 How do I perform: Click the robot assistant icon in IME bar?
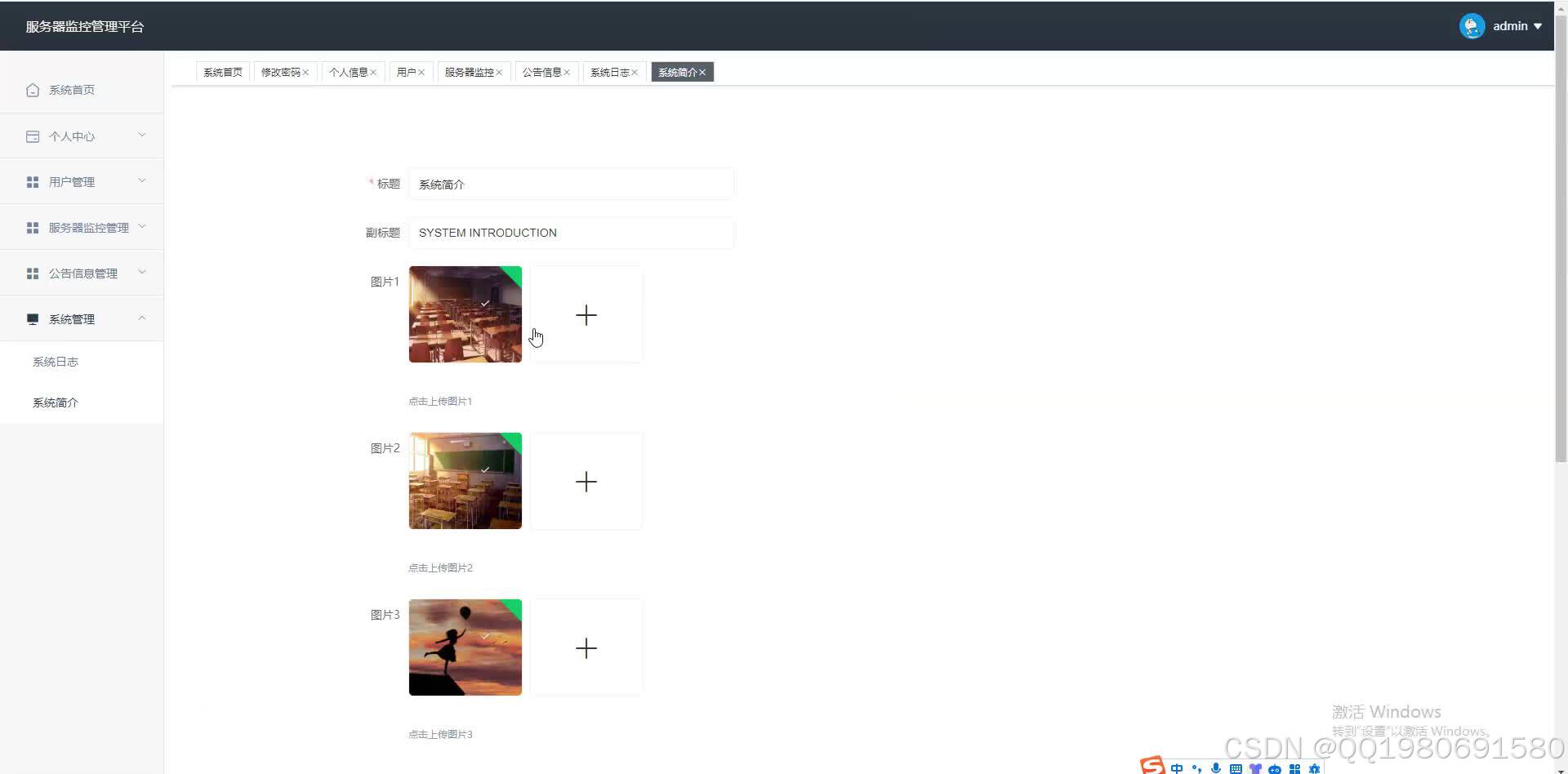[x=1275, y=768]
